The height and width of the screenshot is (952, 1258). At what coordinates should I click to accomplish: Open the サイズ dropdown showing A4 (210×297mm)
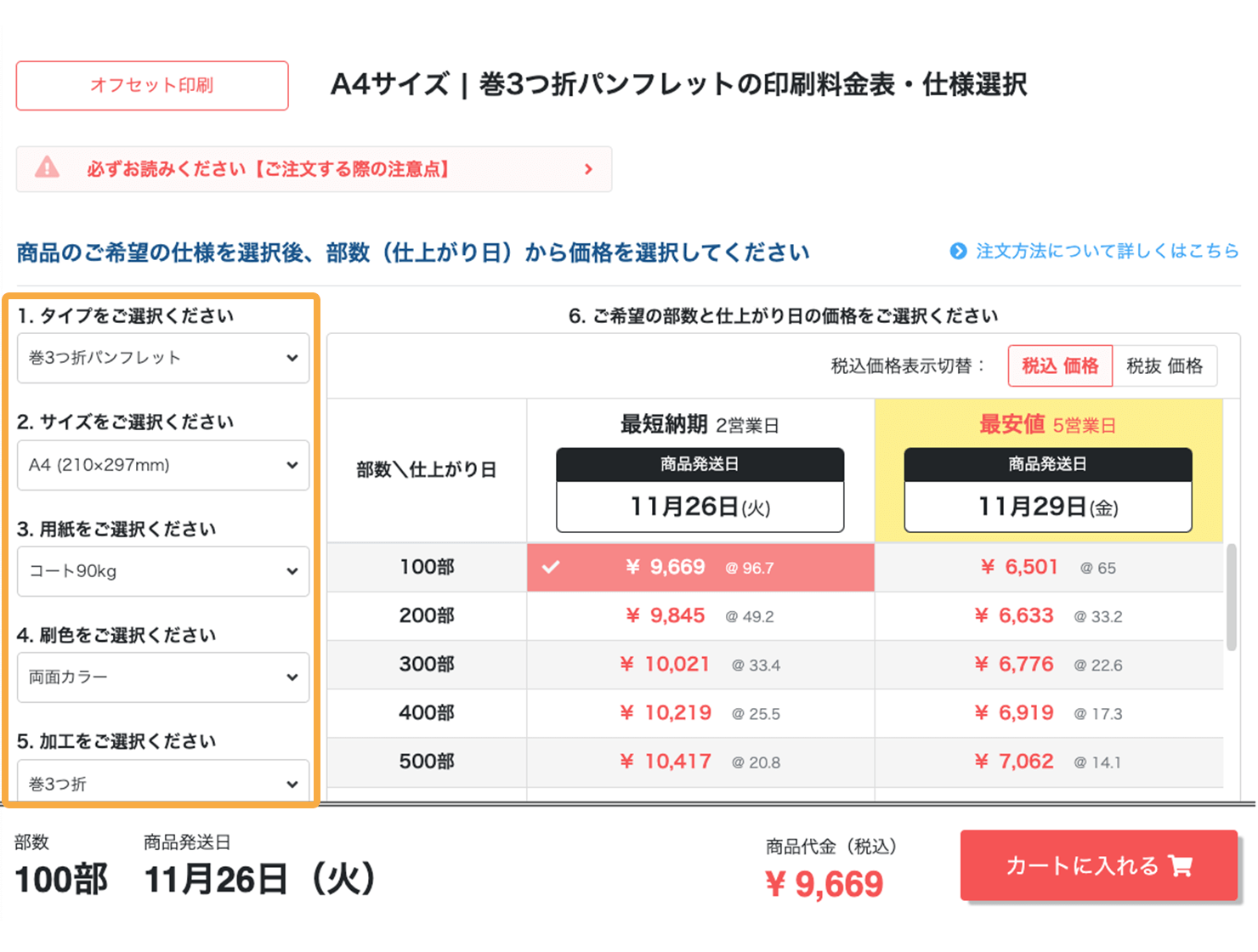click(162, 465)
